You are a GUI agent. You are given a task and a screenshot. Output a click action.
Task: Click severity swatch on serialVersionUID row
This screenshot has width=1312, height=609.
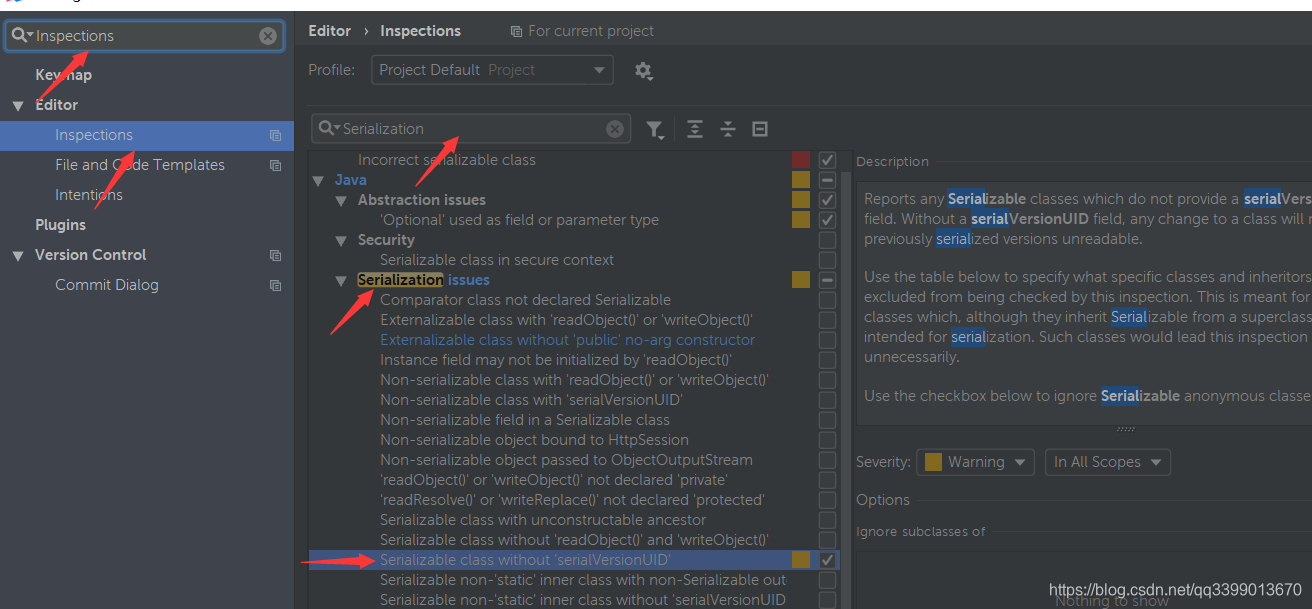801,560
